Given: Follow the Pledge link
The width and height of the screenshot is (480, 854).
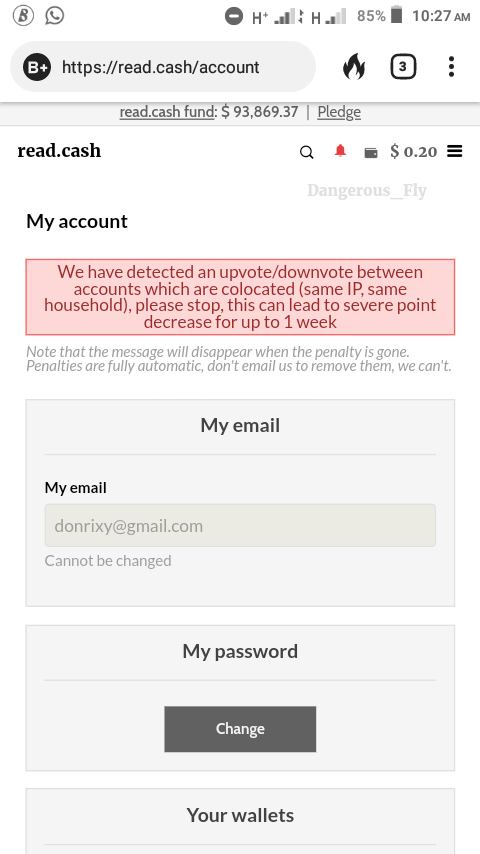Looking at the screenshot, I should tap(339, 112).
